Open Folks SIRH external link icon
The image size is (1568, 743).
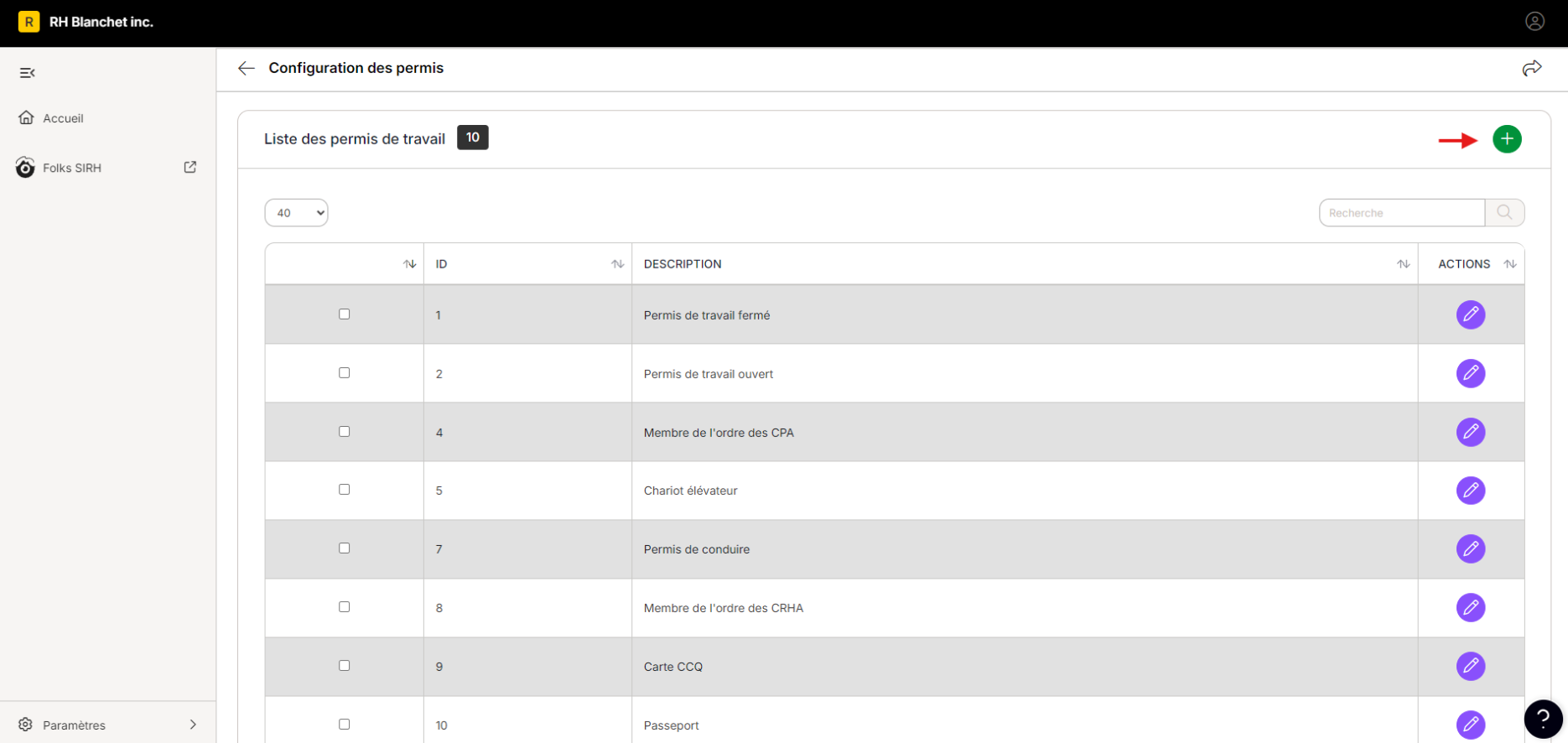190,167
